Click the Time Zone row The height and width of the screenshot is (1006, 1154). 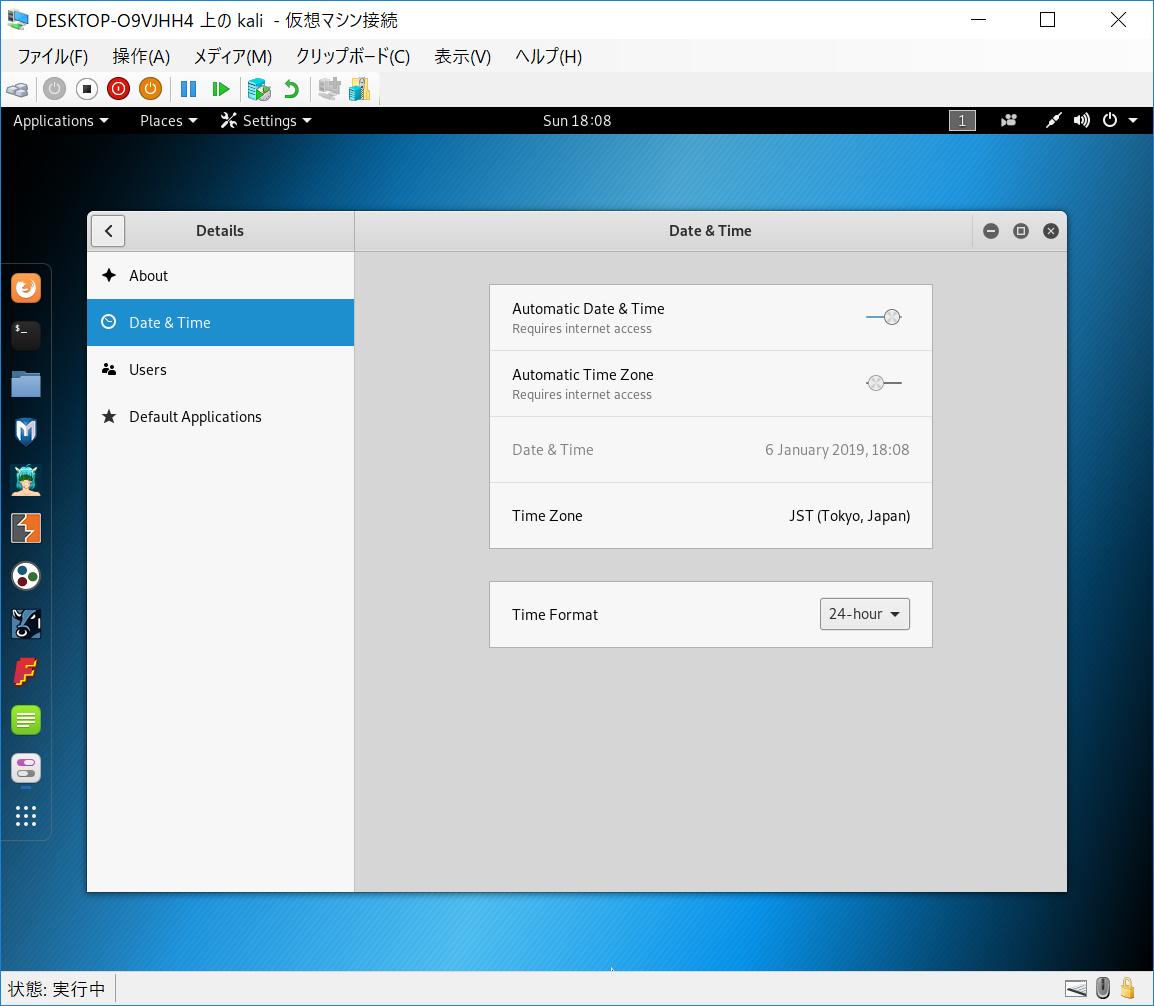[710, 516]
